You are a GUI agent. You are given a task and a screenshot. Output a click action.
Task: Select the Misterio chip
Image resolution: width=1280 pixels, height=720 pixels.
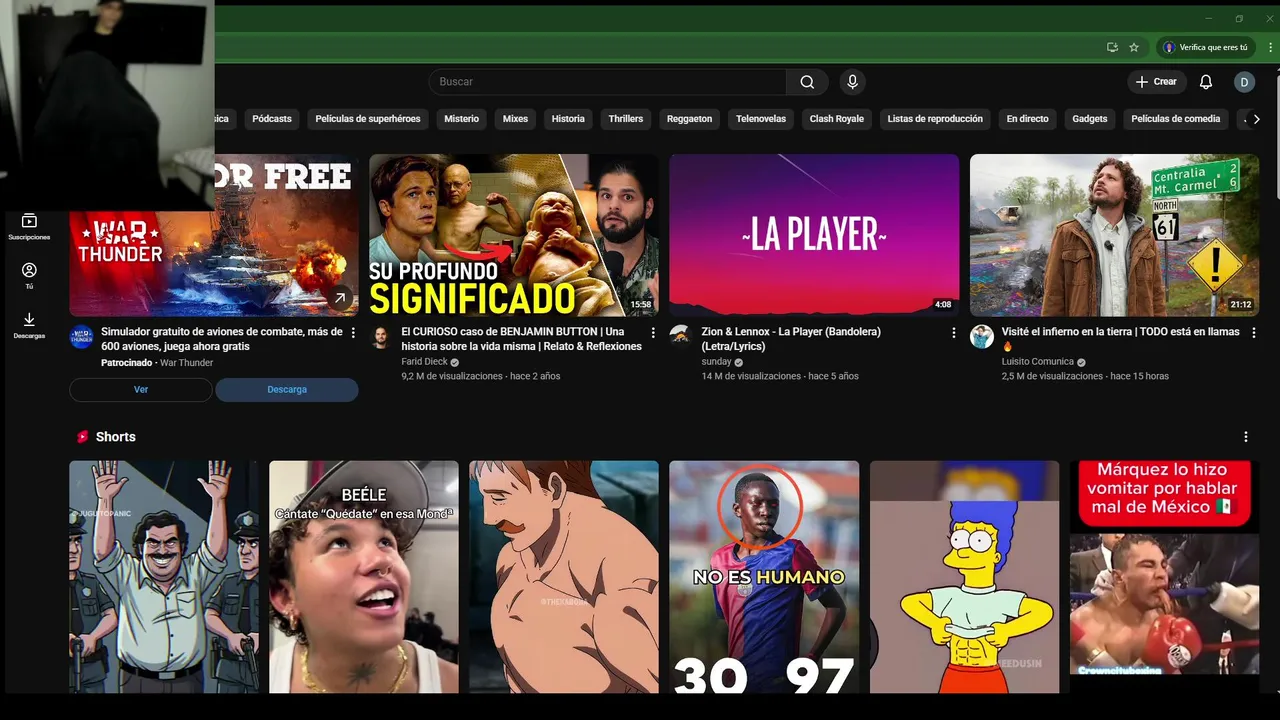(461, 119)
